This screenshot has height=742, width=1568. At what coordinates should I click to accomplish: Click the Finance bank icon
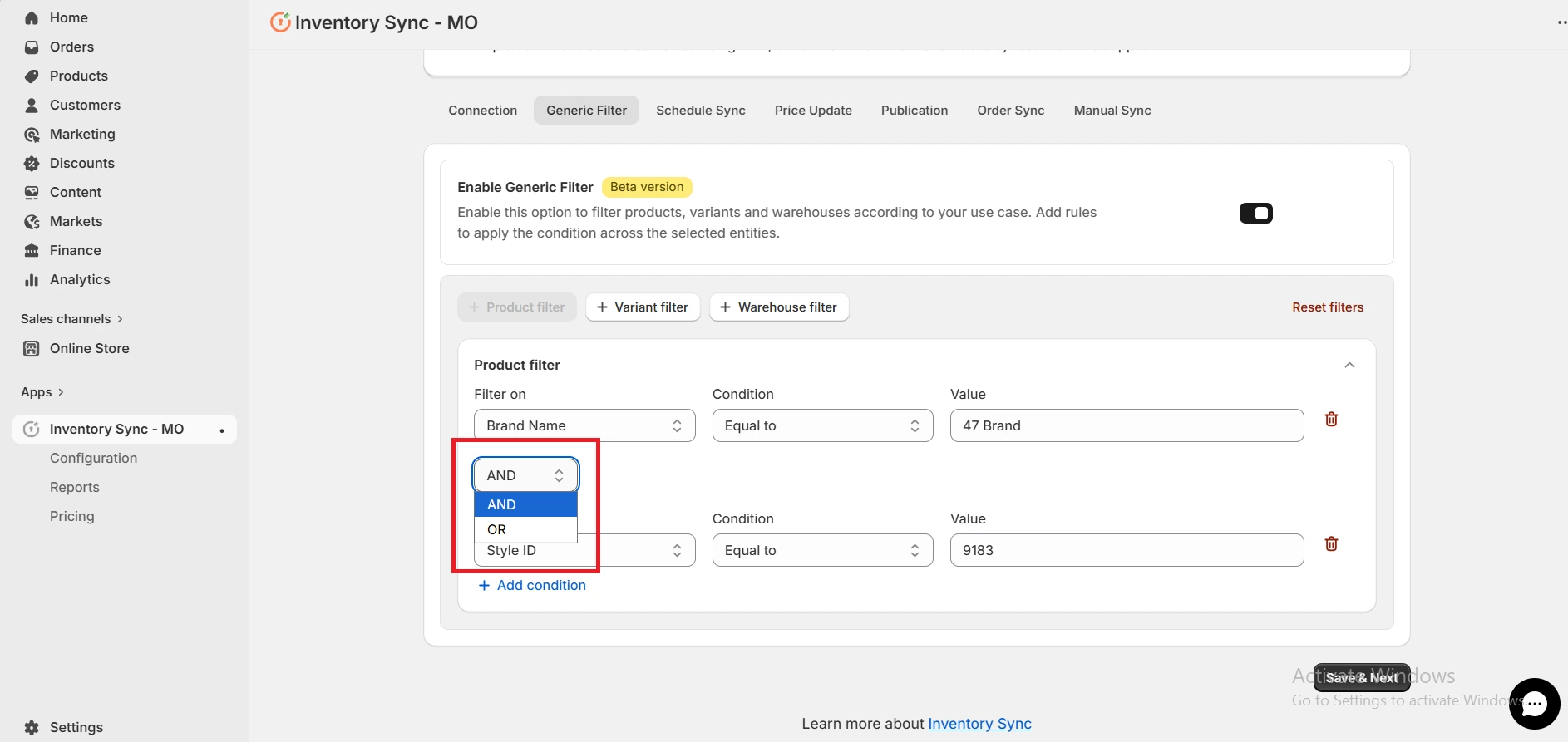(x=32, y=251)
